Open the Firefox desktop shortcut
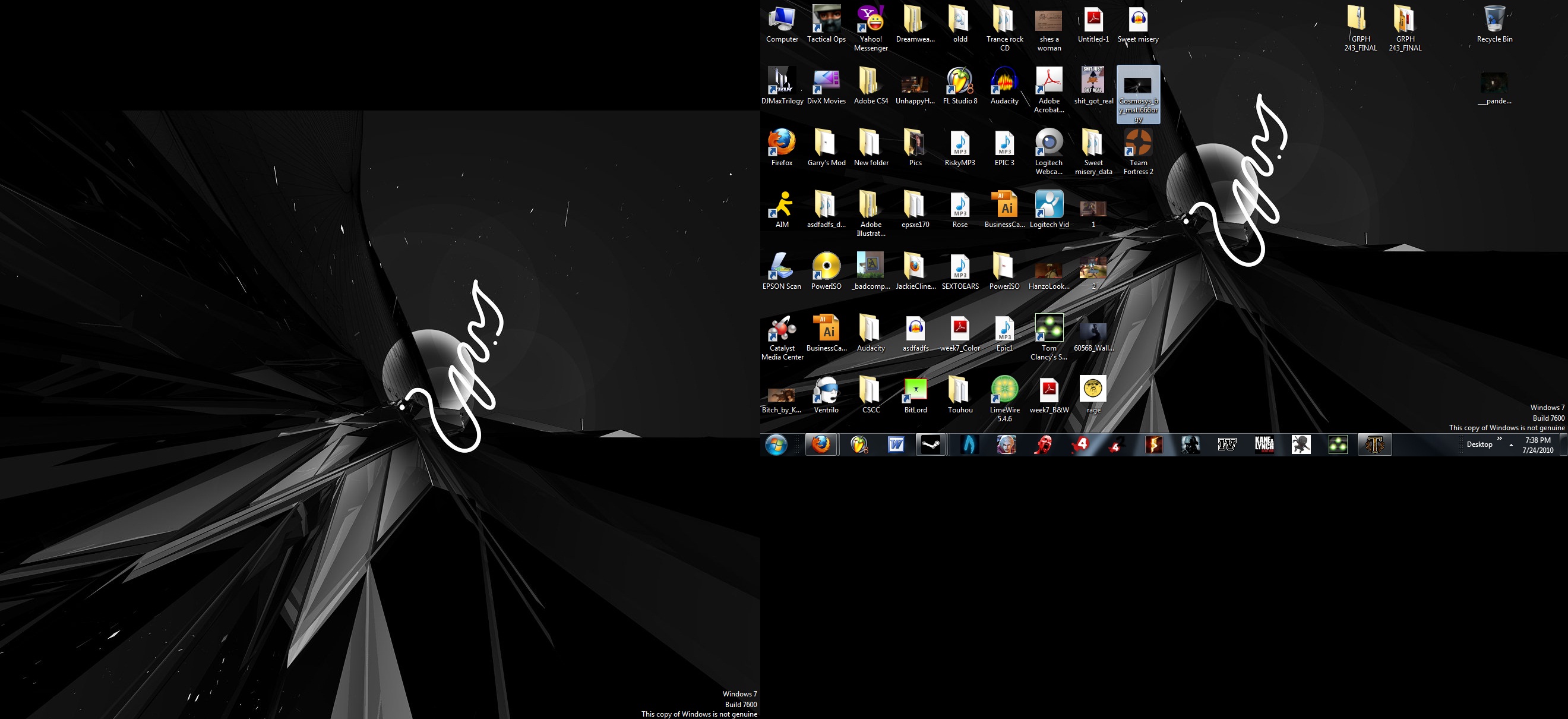This screenshot has width=1568, height=719. (782, 144)
